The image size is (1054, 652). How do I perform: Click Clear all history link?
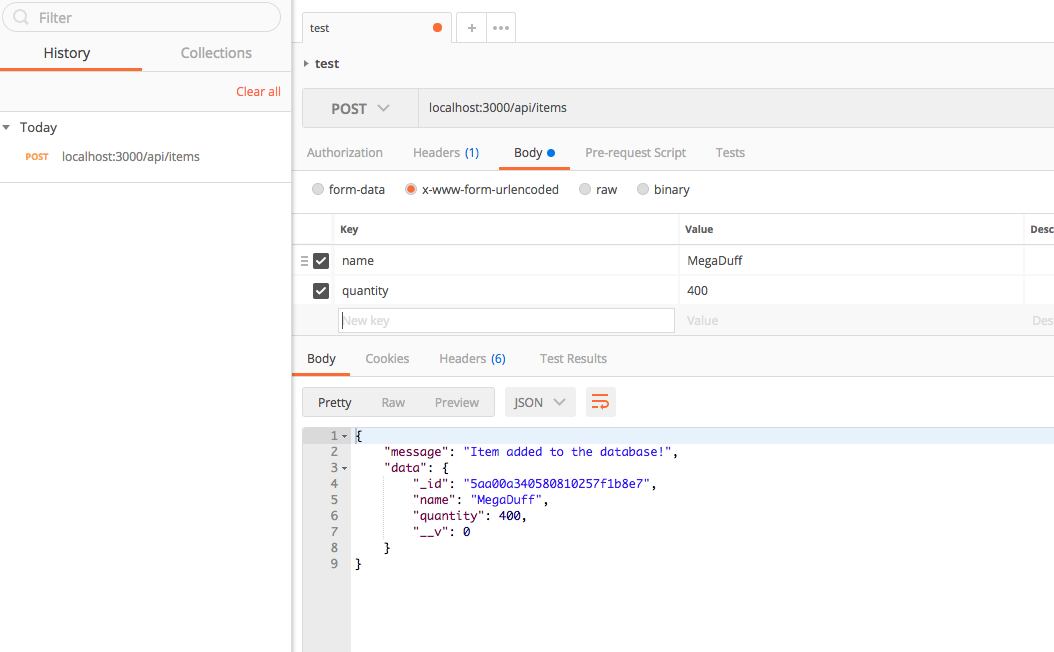coord(258,91)
